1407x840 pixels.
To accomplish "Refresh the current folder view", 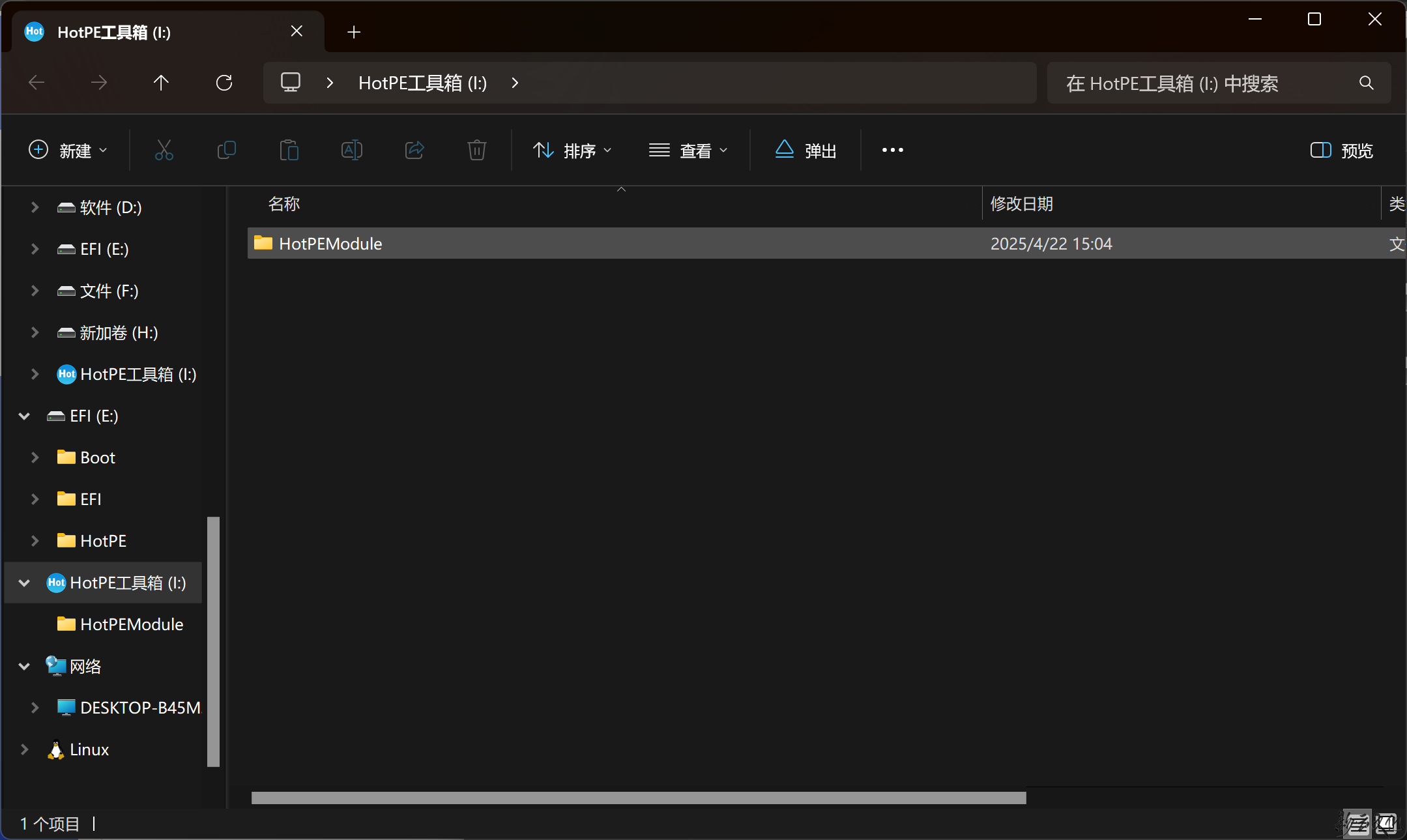I will pyautogui.click(x=224, y=83).
